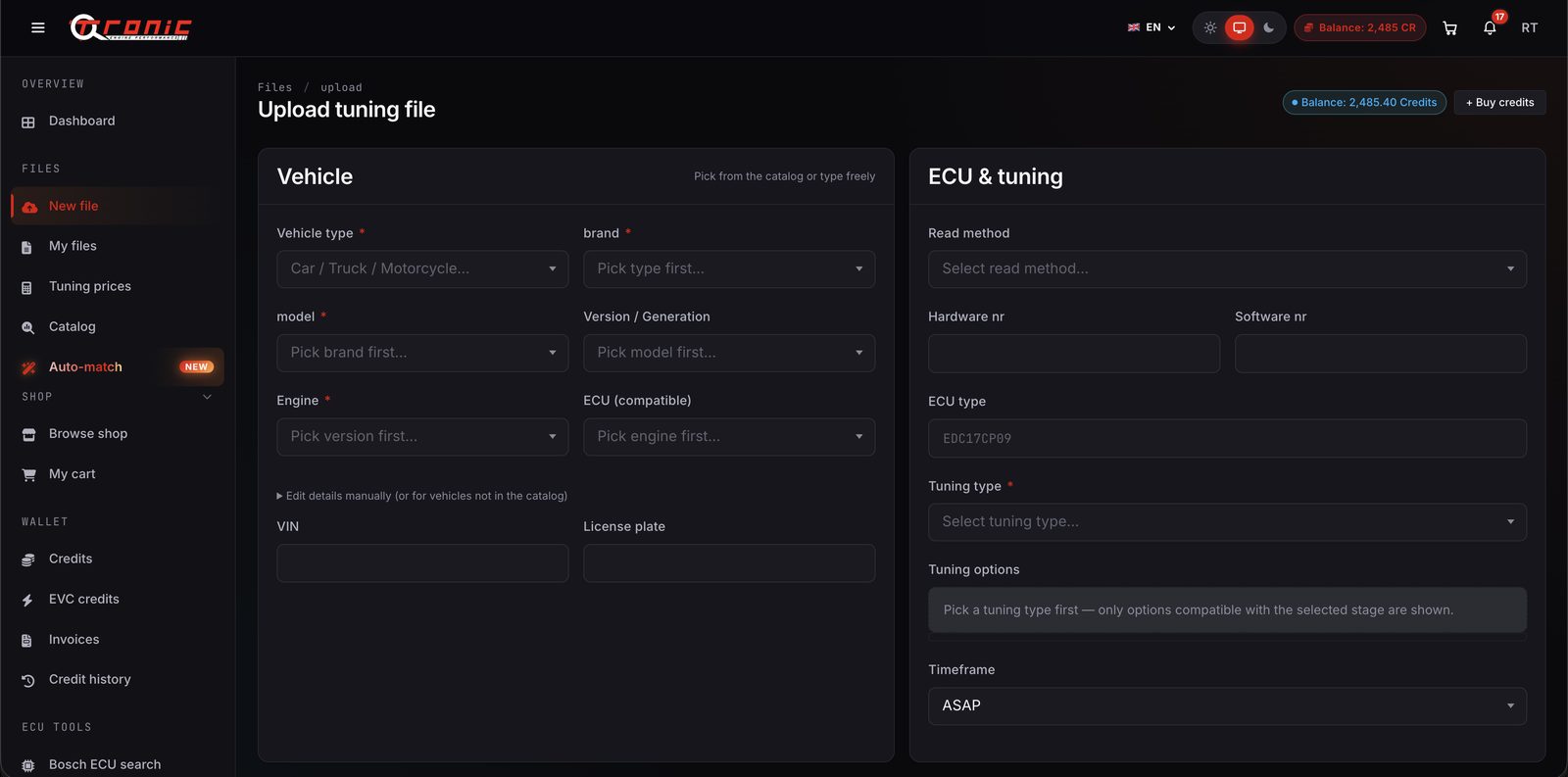This screenshot has height=777, width=1568.
Task: Click the Catalog magnifier icon
Action: click(x=28, y=327)
